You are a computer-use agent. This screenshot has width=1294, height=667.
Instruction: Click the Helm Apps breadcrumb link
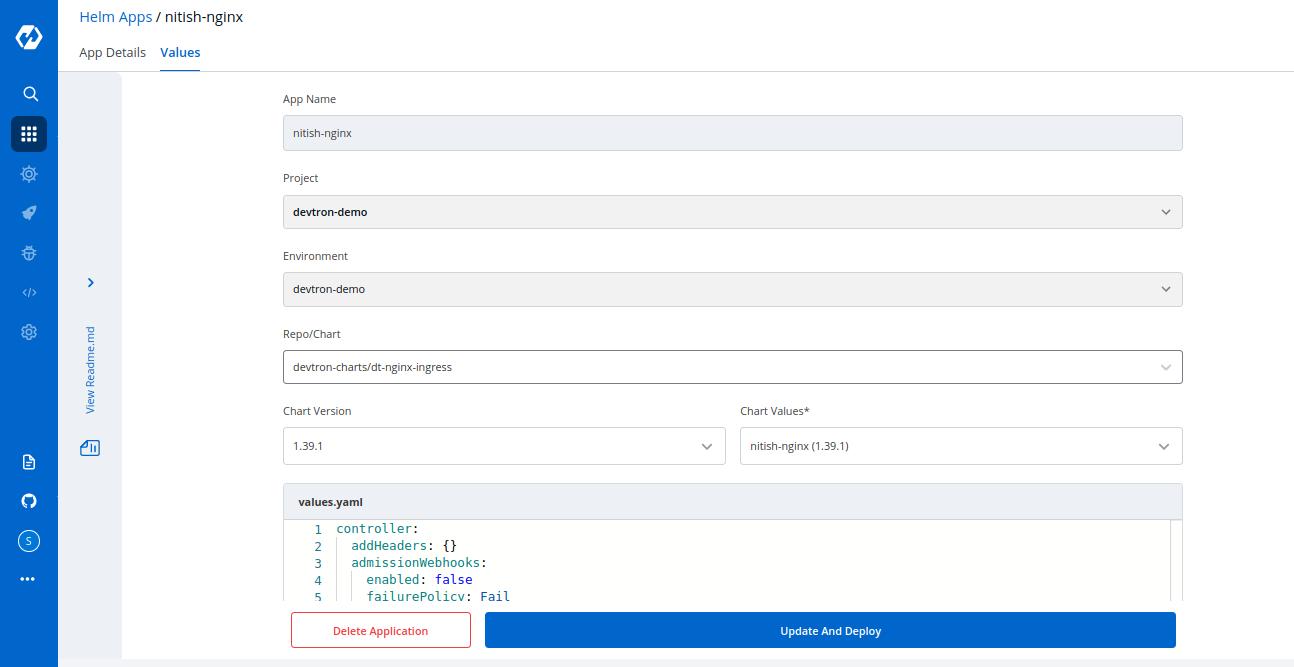coord(116,17)
